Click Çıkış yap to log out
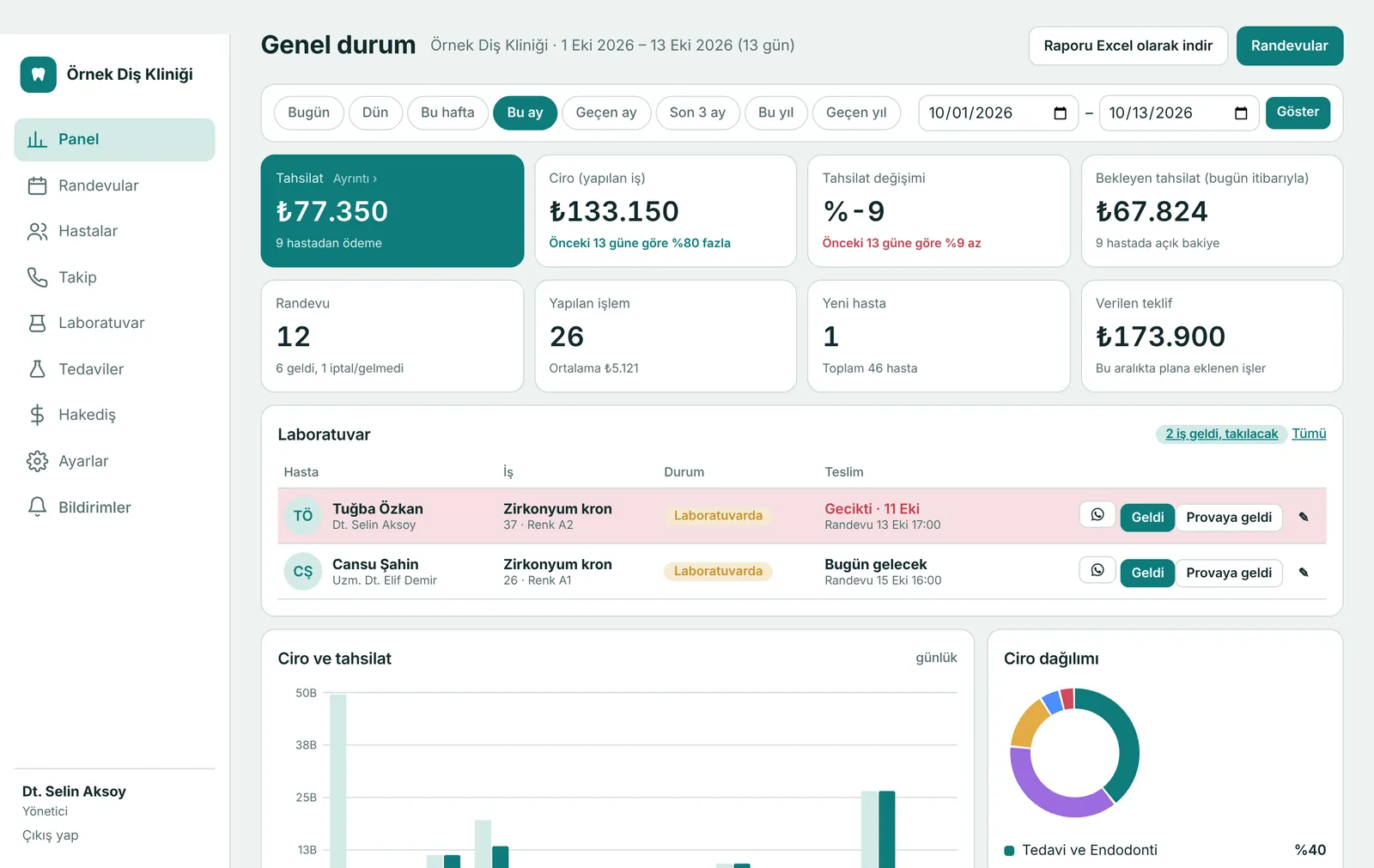The width and height of the screenshot is (1374, 868). pos(51,835)
